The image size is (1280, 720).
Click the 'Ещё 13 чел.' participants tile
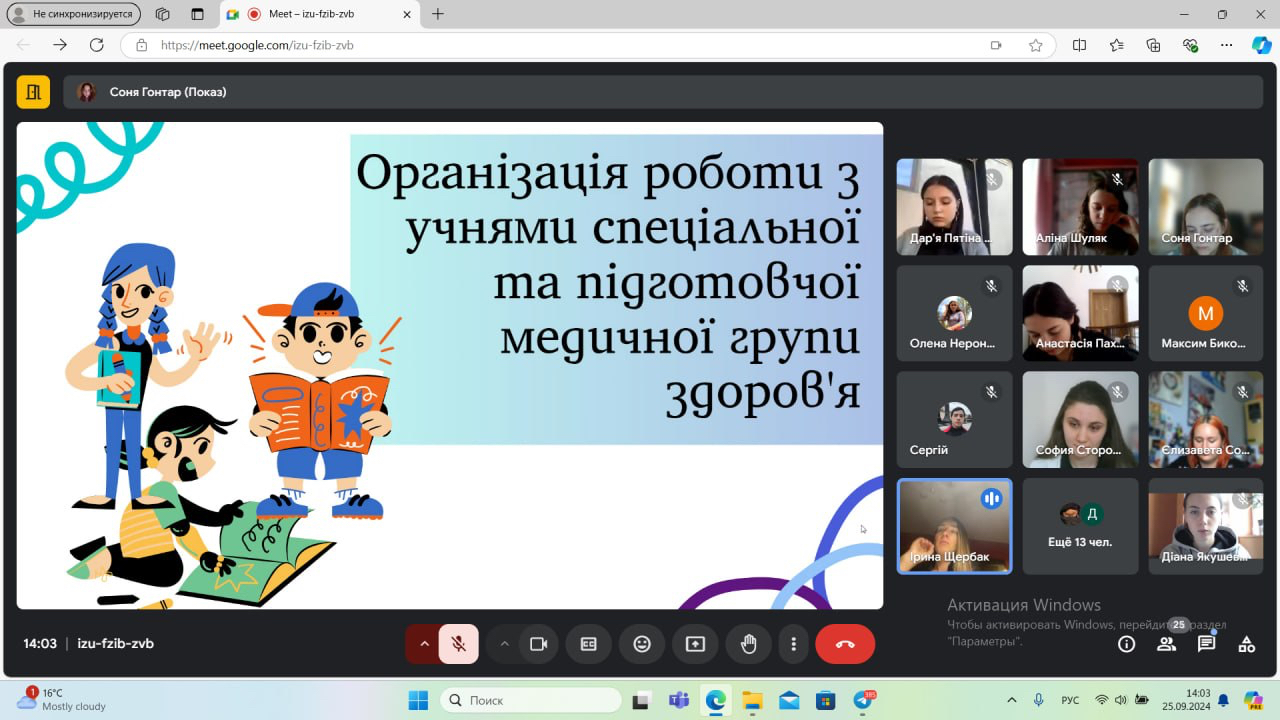(1080, 526)
